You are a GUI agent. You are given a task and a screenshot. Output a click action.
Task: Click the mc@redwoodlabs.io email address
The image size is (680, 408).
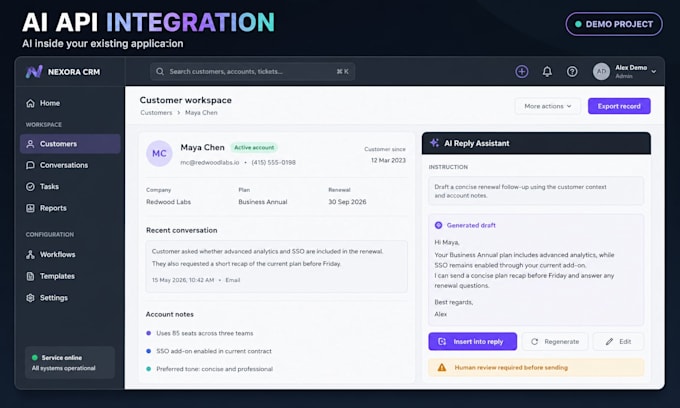[x=209, y=163]
